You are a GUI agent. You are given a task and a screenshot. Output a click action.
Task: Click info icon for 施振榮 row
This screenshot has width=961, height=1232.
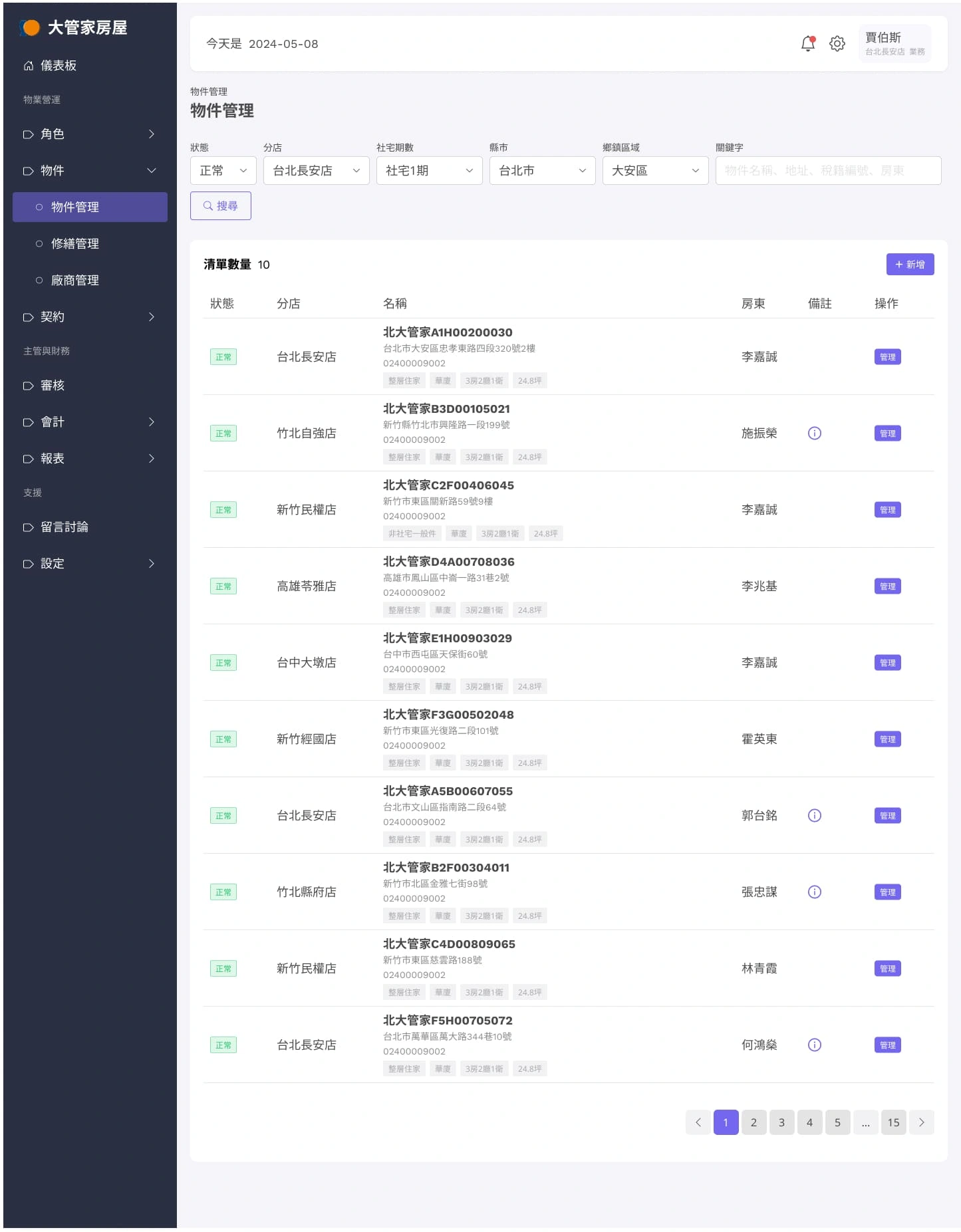click(814, 433)
